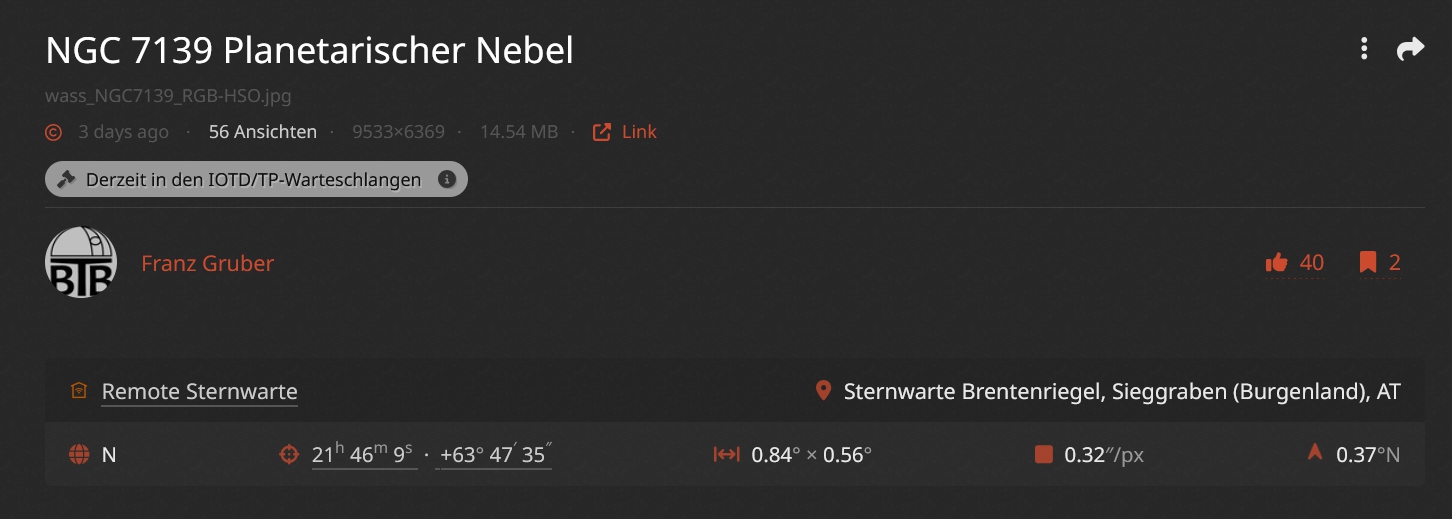Open Franz Gruber's profile link
The image size is (1452, 519).
coord(207,263)
